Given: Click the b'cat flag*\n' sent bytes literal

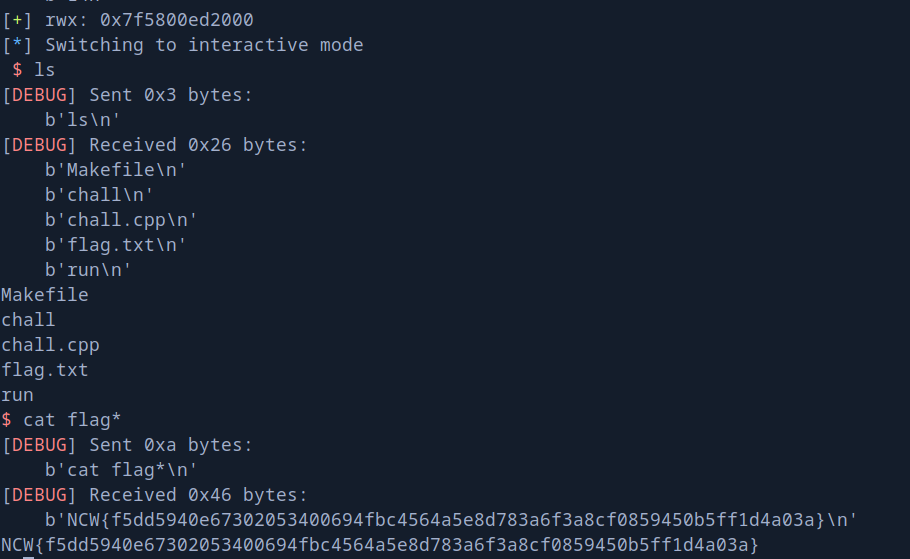Looking at the screenshot, I should point(115,470).
